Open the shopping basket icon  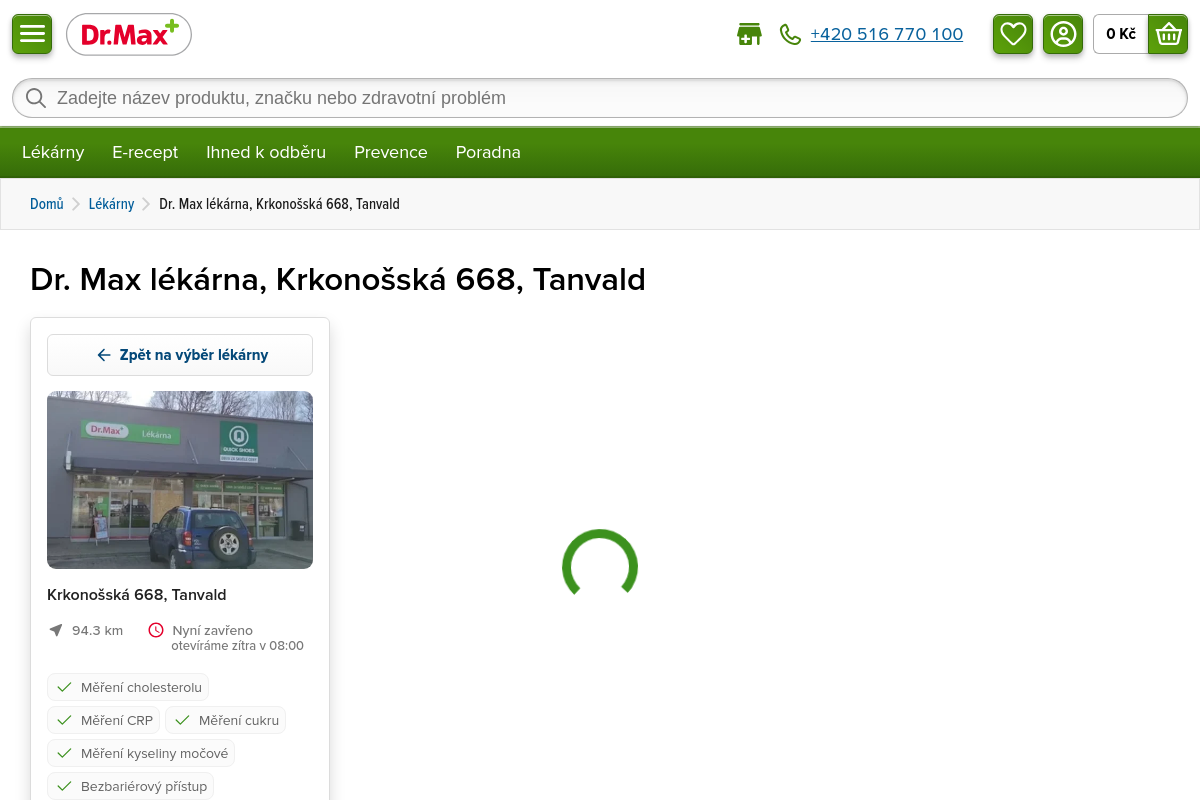pos(1168,34)
